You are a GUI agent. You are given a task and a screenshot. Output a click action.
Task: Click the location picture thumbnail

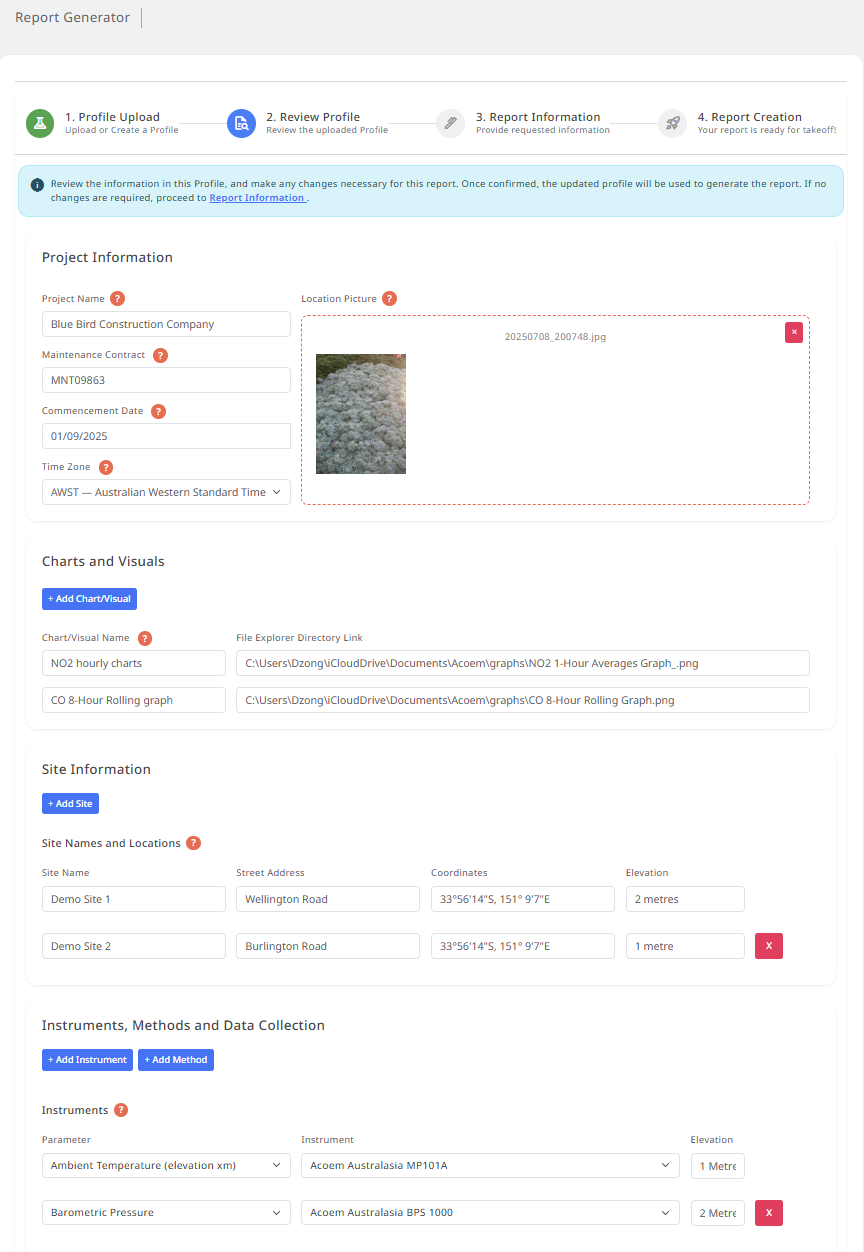(x=361, y=414)
